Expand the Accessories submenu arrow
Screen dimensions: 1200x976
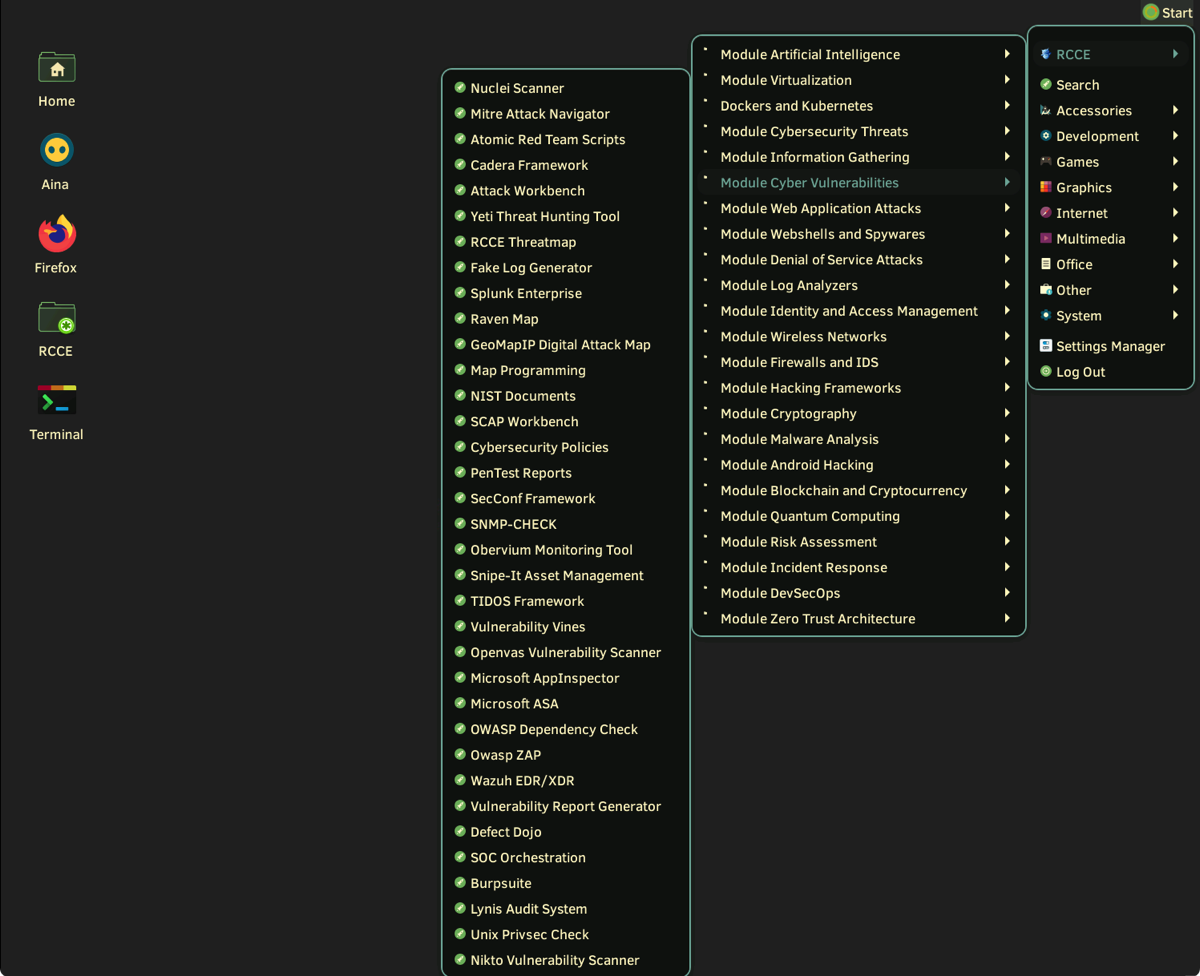point(1175,111)
